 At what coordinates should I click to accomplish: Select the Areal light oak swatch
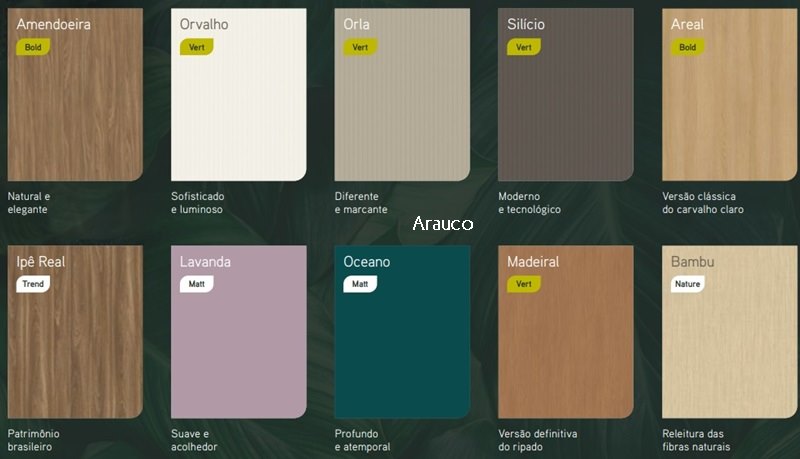(730, 94)
